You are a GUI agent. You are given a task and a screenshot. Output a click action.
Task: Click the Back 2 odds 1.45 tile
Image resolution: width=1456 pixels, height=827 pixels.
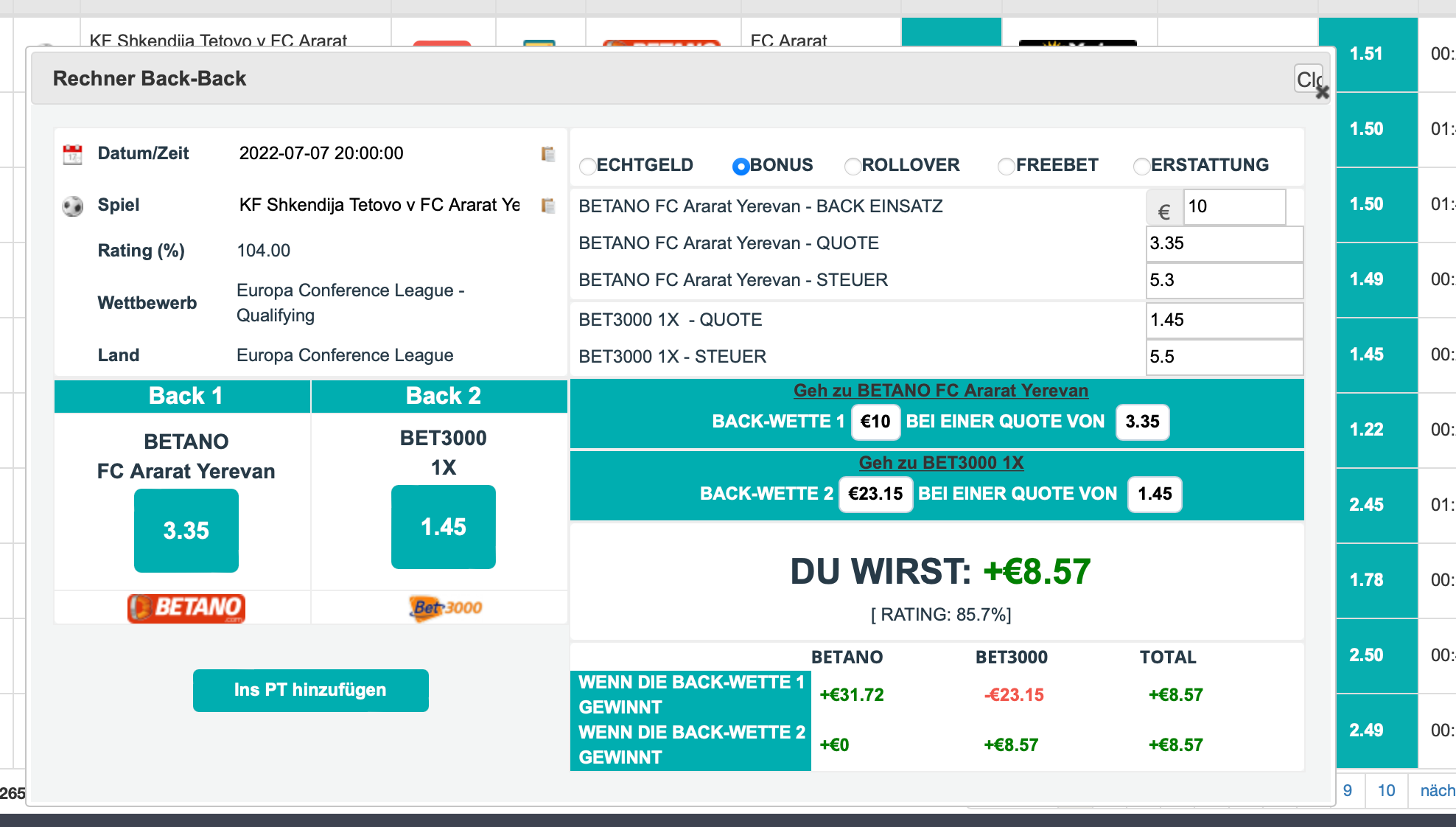click(444, 527)
